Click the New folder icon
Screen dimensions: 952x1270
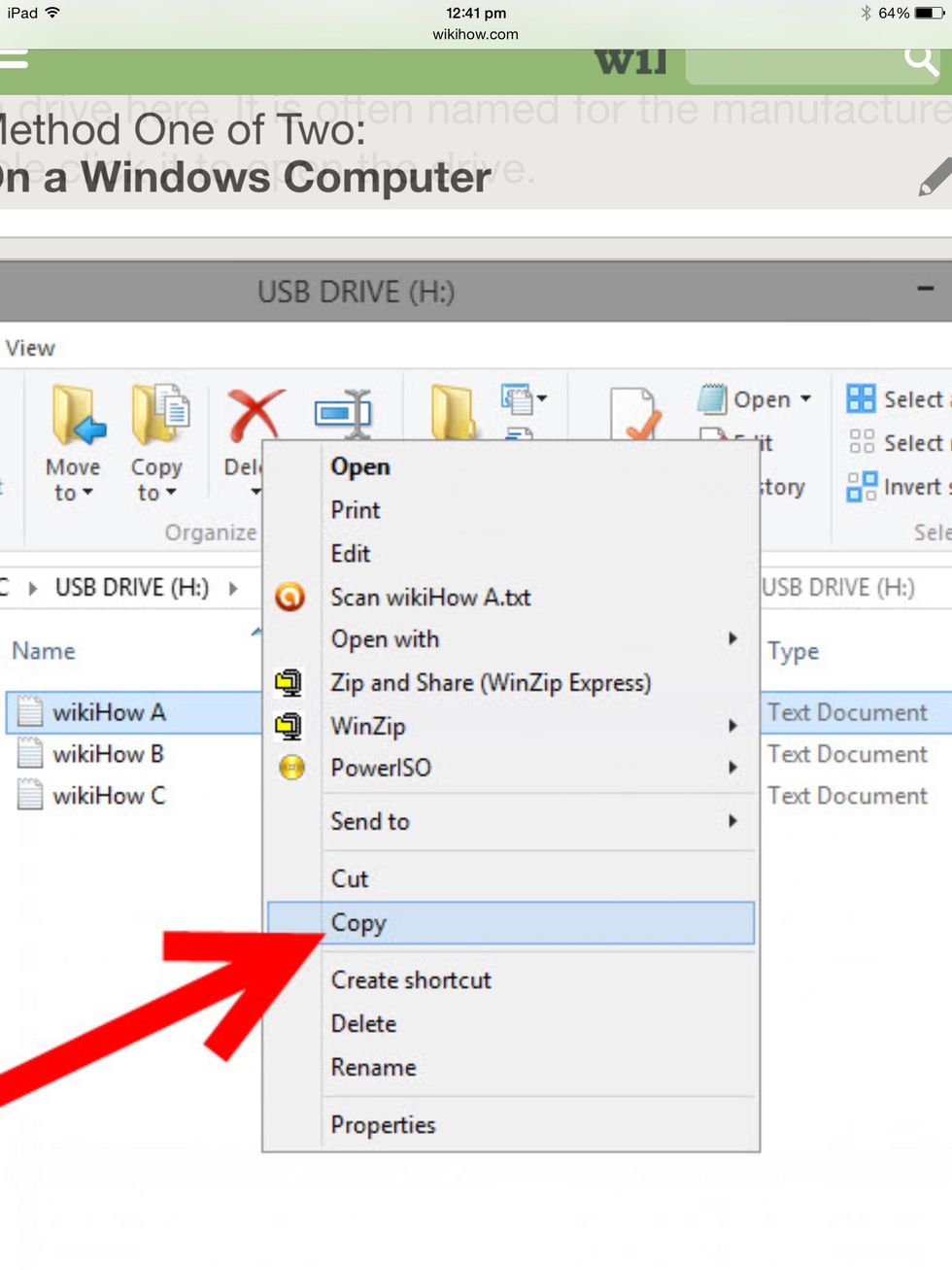452,412
